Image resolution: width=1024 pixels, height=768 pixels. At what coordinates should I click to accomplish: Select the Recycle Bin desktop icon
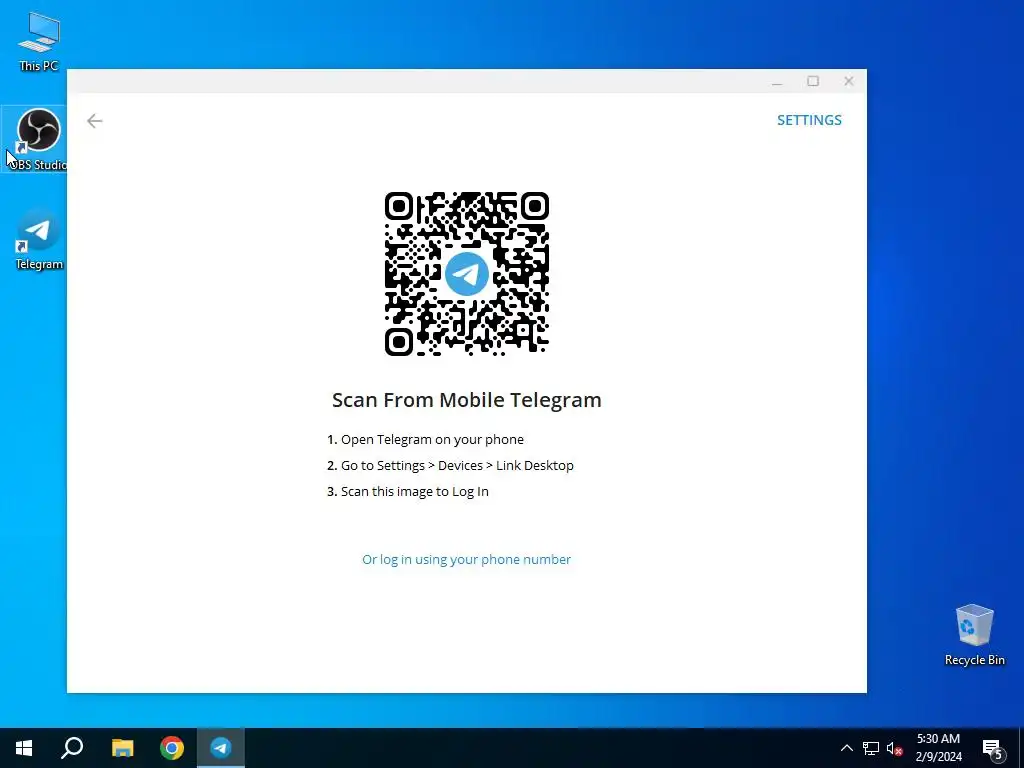click(974, 635)
